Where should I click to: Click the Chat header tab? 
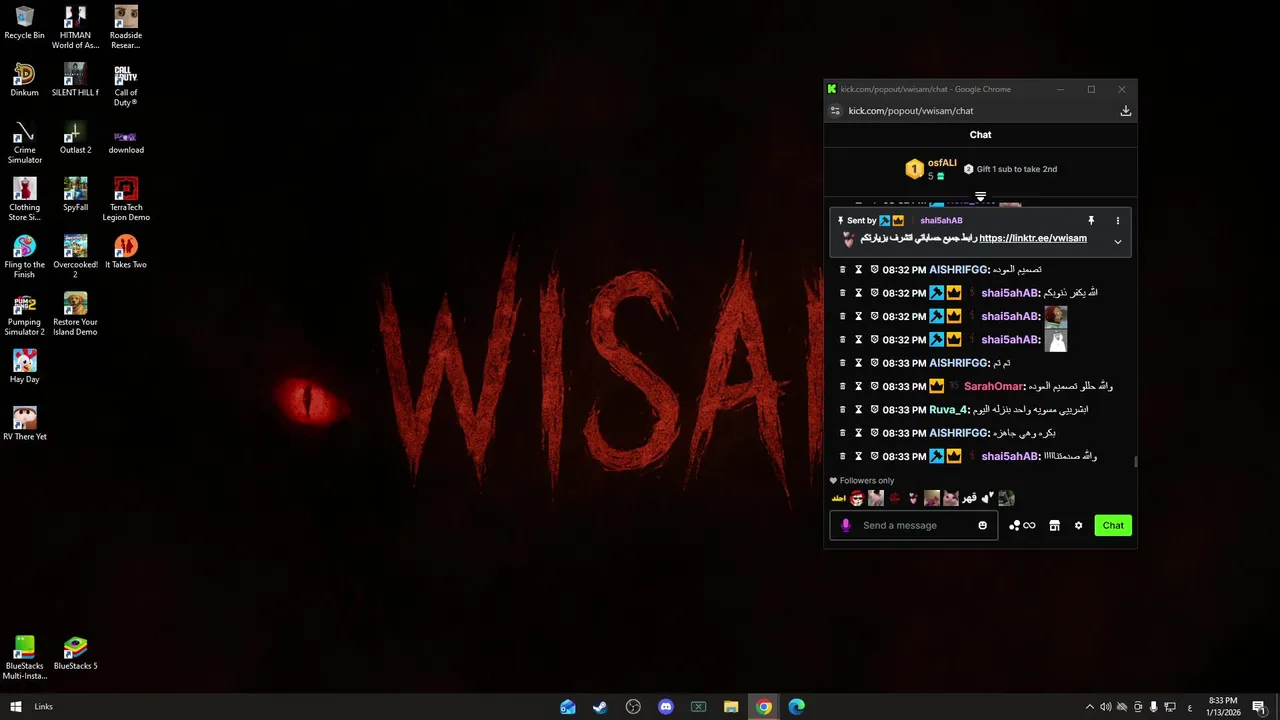click(x=980, y=135)
